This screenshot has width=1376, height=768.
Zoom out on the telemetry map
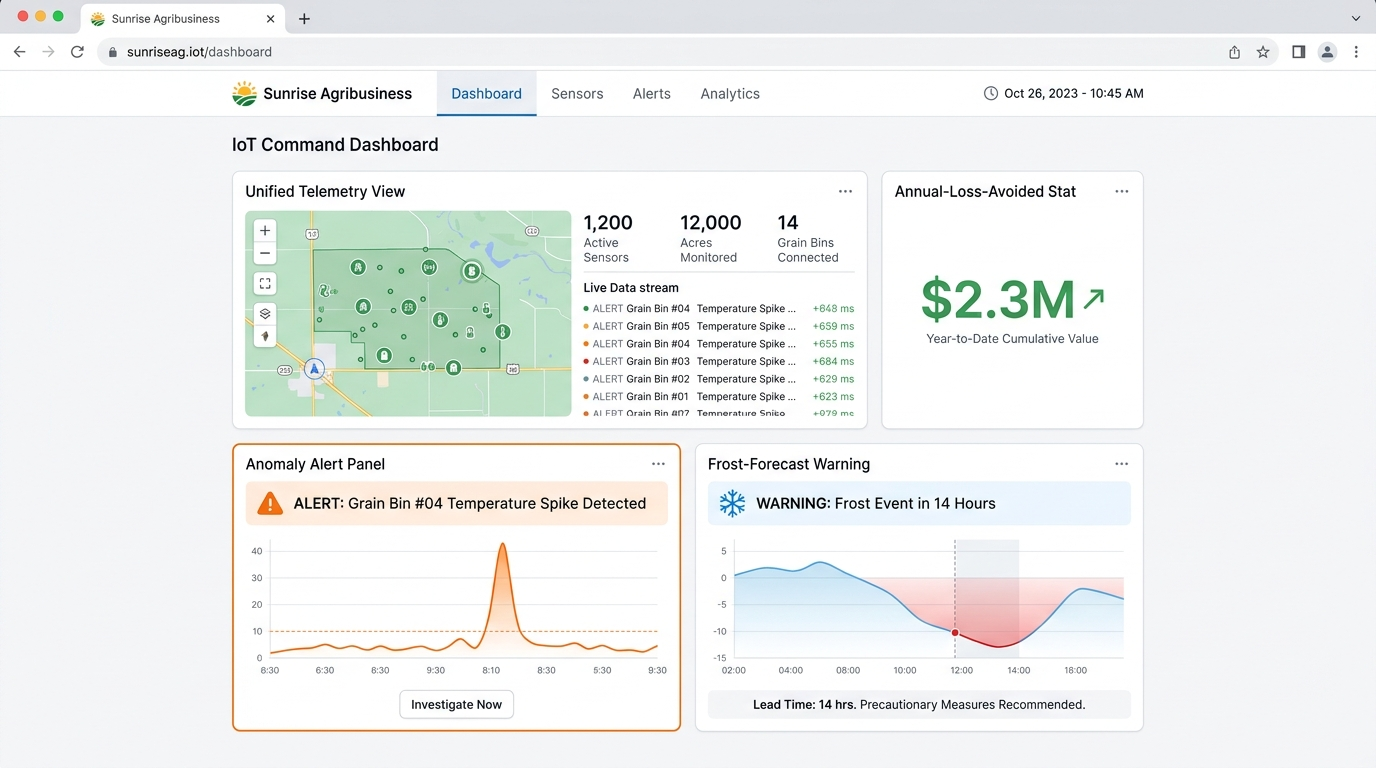[x=265, y=254]
